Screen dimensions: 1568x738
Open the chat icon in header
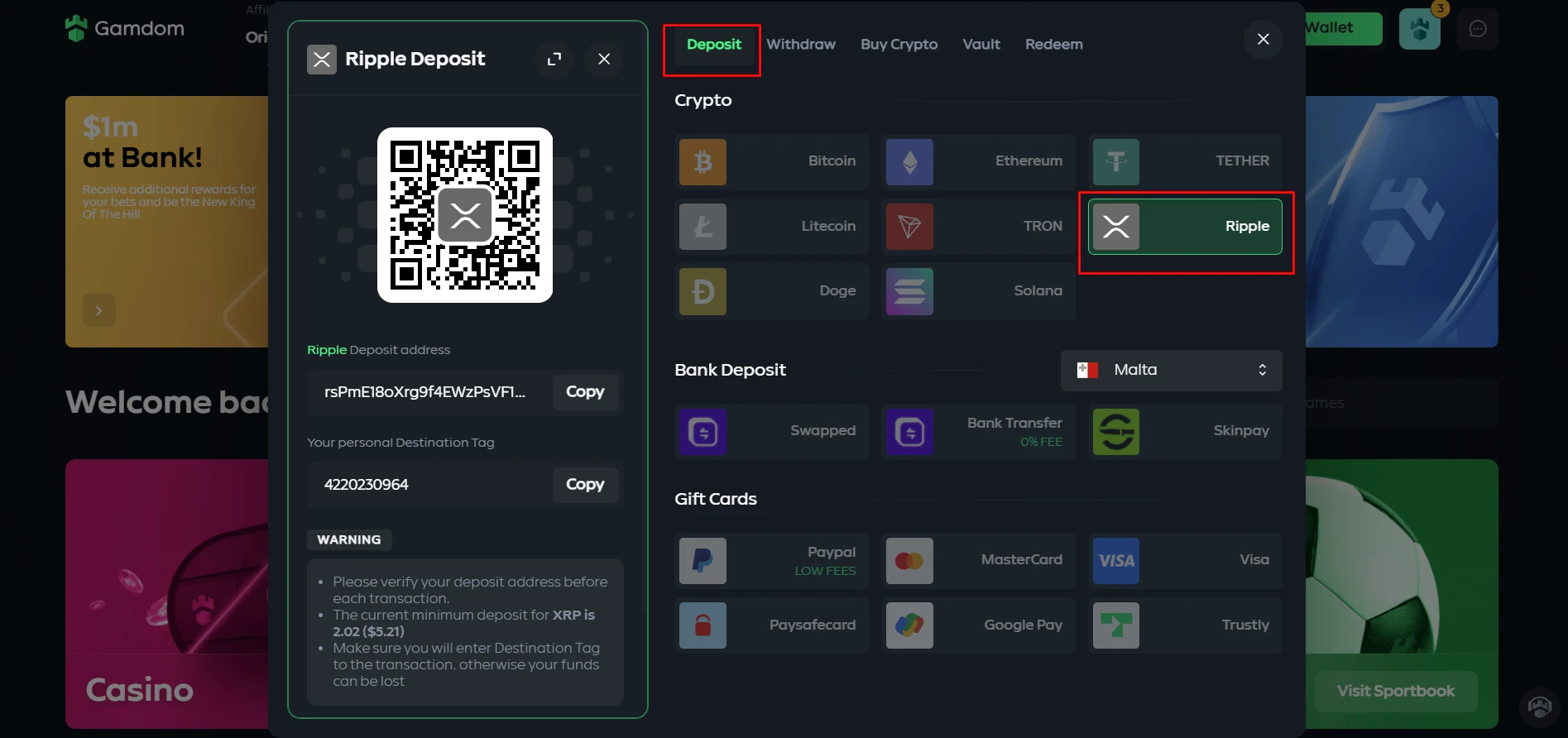(x=1478, y=29)
